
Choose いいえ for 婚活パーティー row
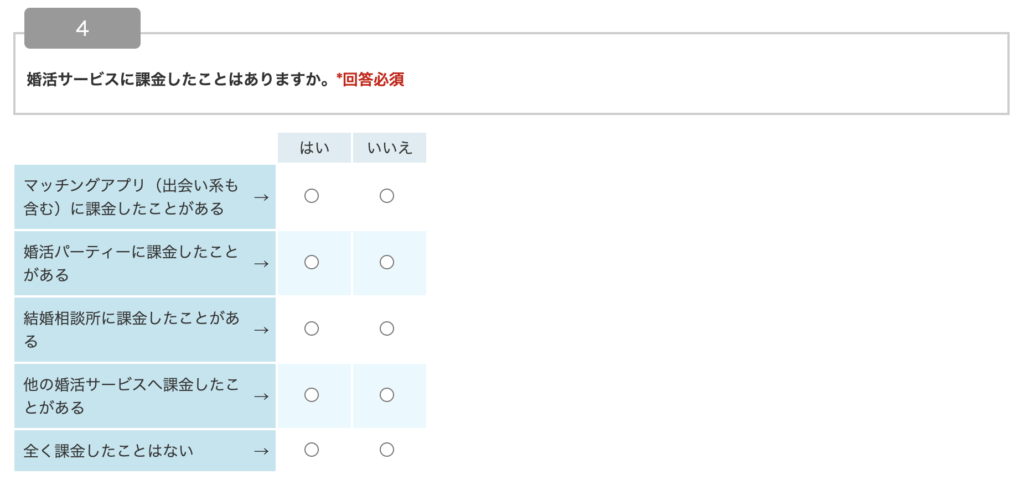387,263
